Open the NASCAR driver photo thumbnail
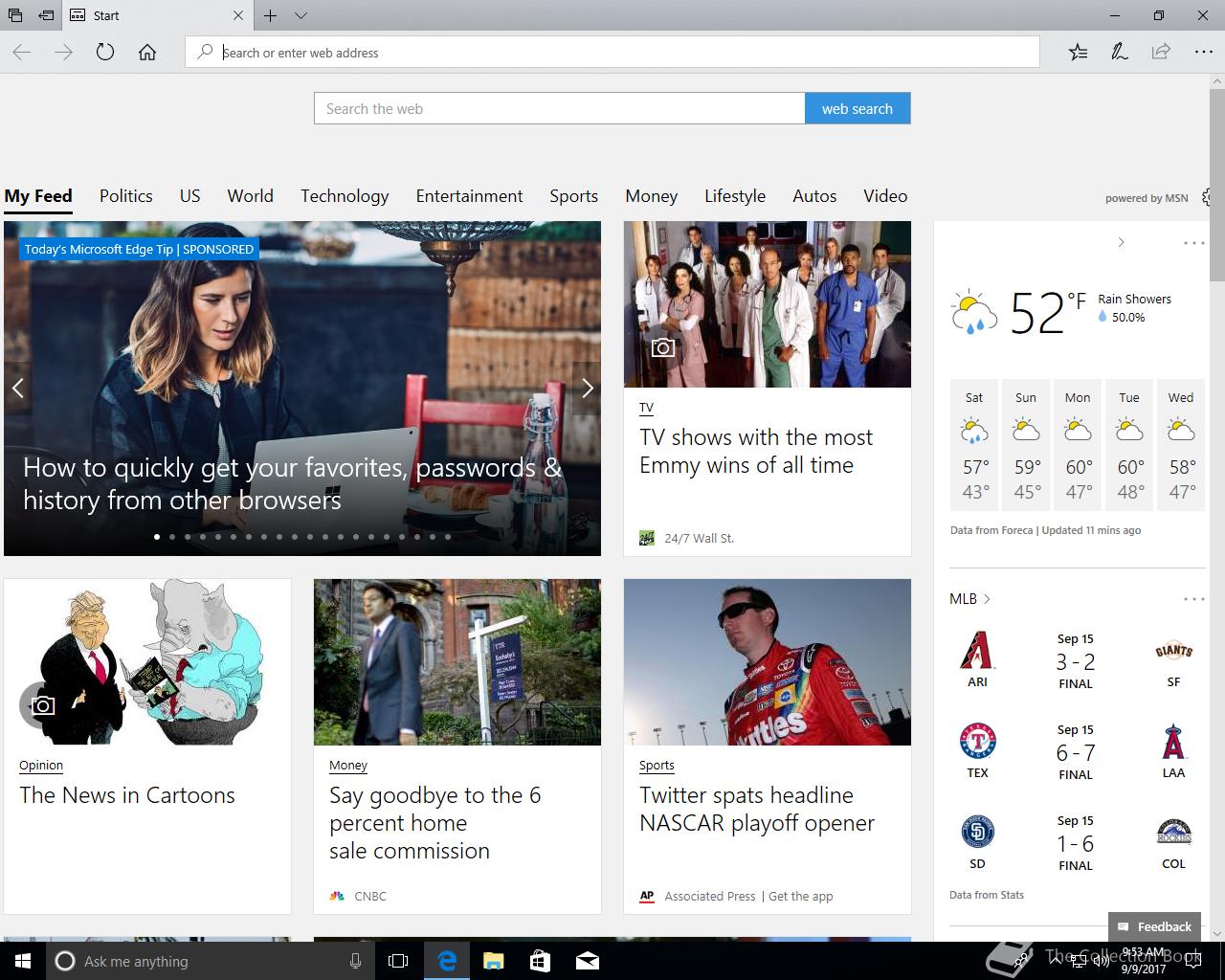The image size is (1225, 980). 768,662
